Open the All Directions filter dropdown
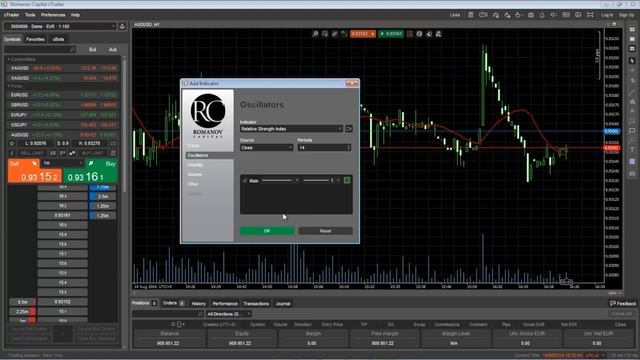 pos(229,314)
